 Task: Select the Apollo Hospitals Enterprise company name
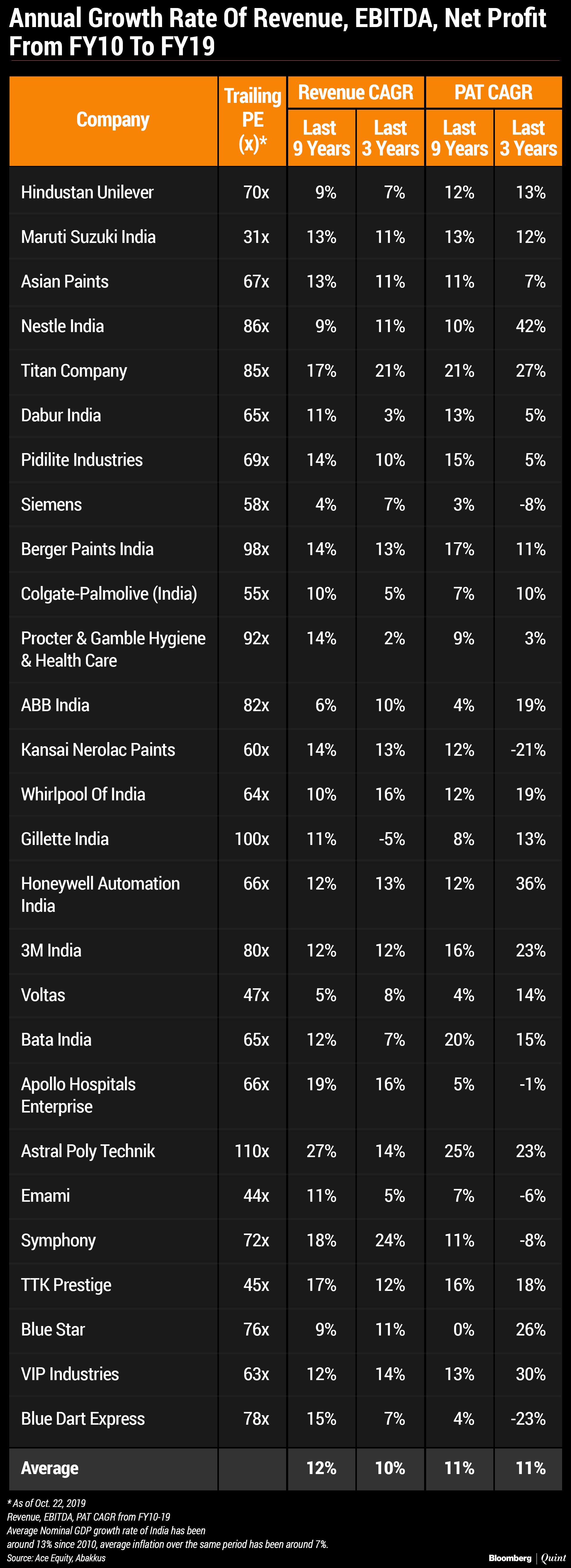[x=79, y=1095]
